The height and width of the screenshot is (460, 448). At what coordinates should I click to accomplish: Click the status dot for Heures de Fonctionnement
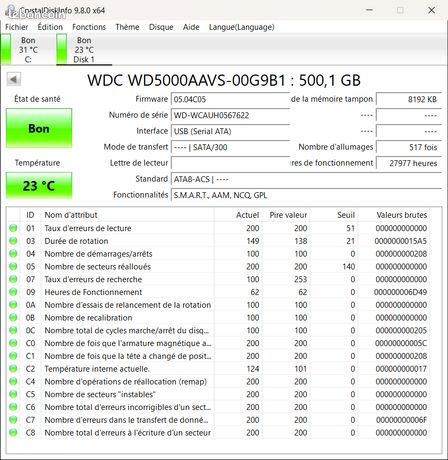click(13, 292)
